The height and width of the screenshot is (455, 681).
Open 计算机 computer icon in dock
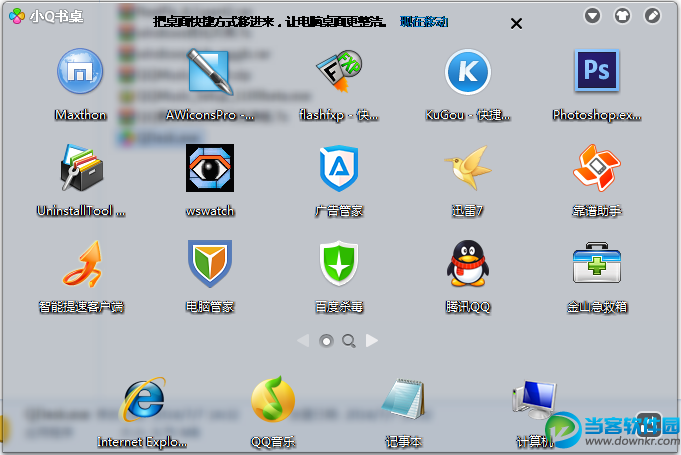coord(534,399)
